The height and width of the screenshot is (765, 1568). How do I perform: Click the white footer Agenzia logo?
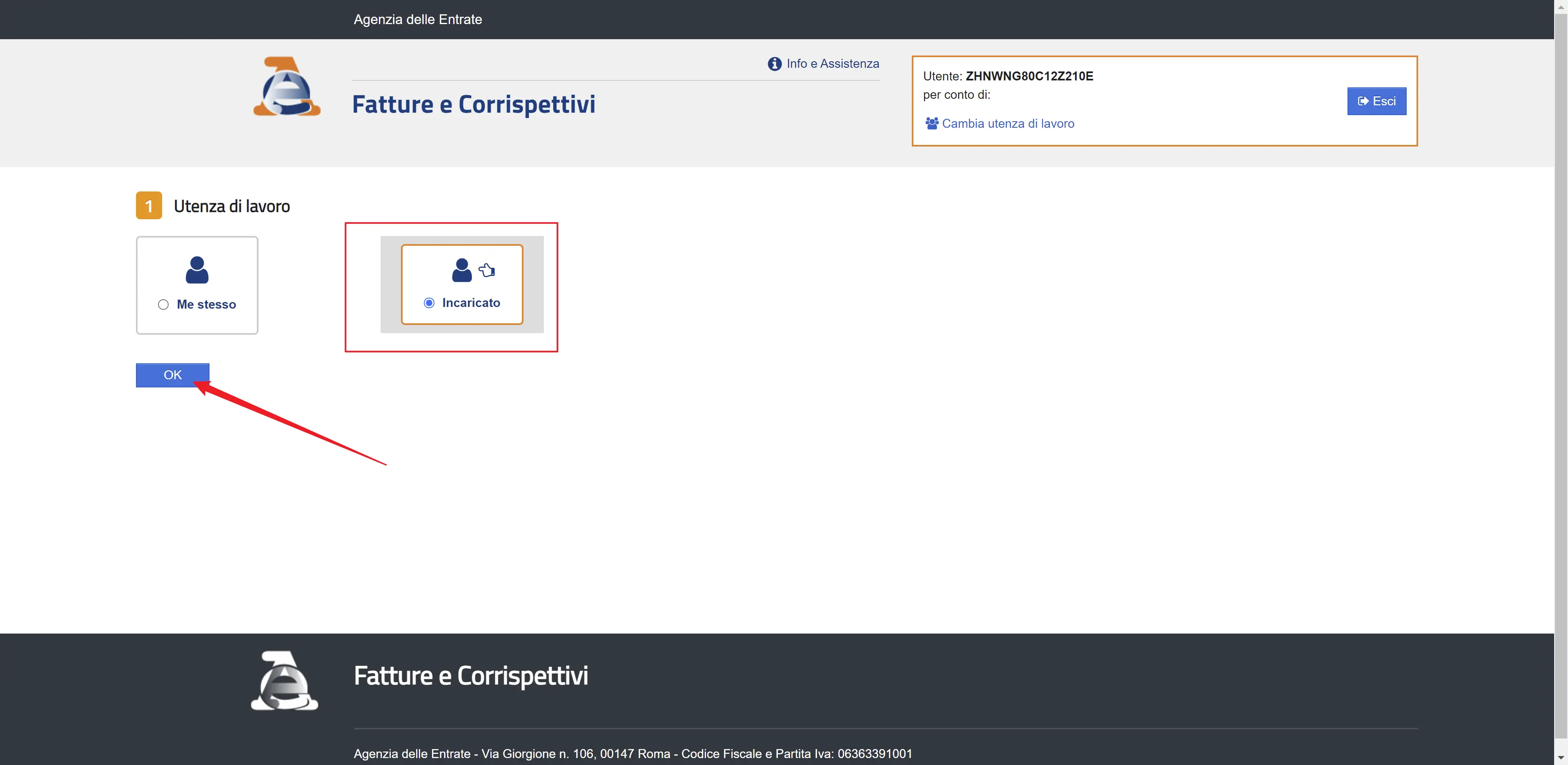point(284,681)
